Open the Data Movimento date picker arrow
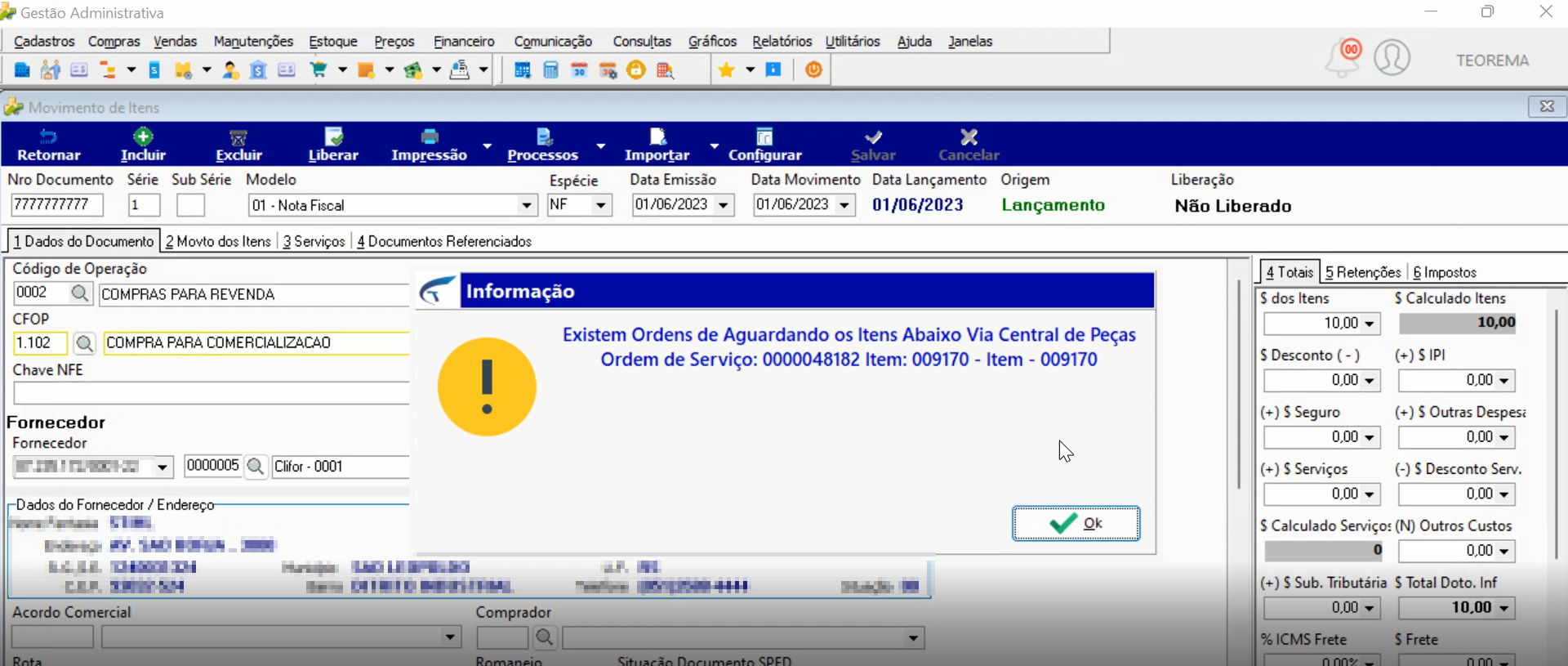 [844, 205]
